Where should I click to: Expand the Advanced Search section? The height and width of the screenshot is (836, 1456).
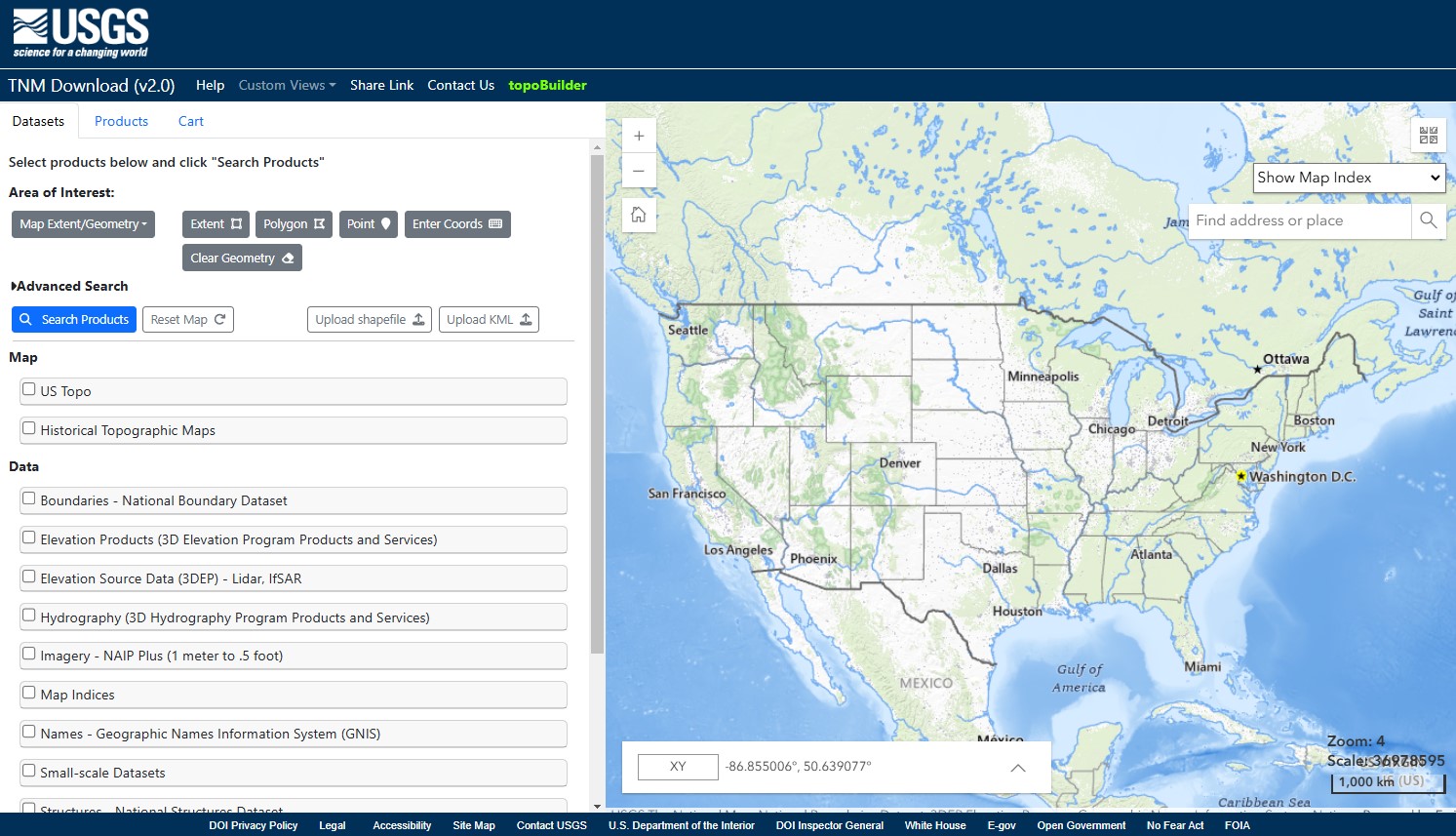(x=69, y=286)
